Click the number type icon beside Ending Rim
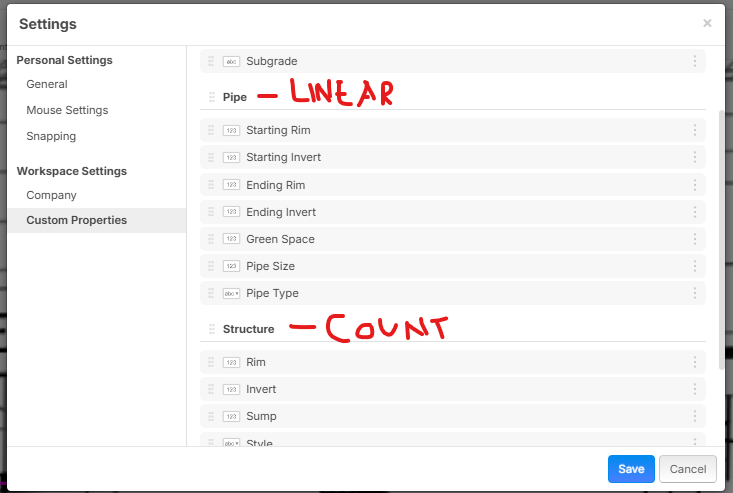Image resolution: width=733 pixels, height=493 pixels. [x=231, y=185]
